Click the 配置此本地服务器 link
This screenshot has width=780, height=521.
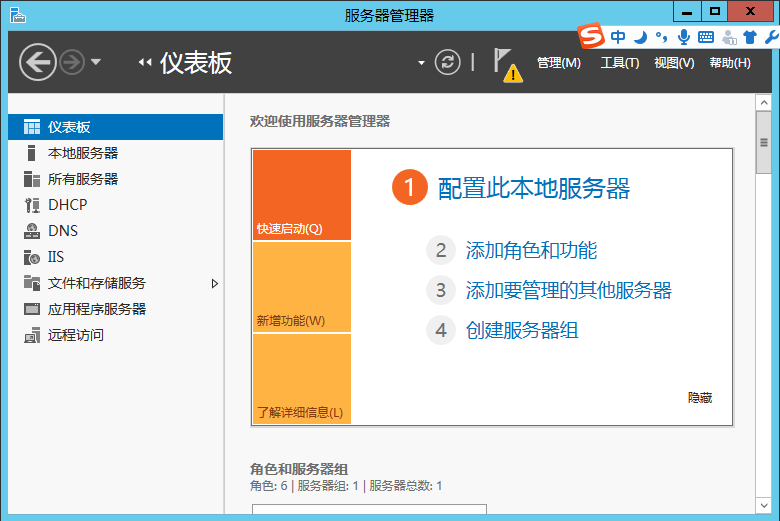(534, 188)
